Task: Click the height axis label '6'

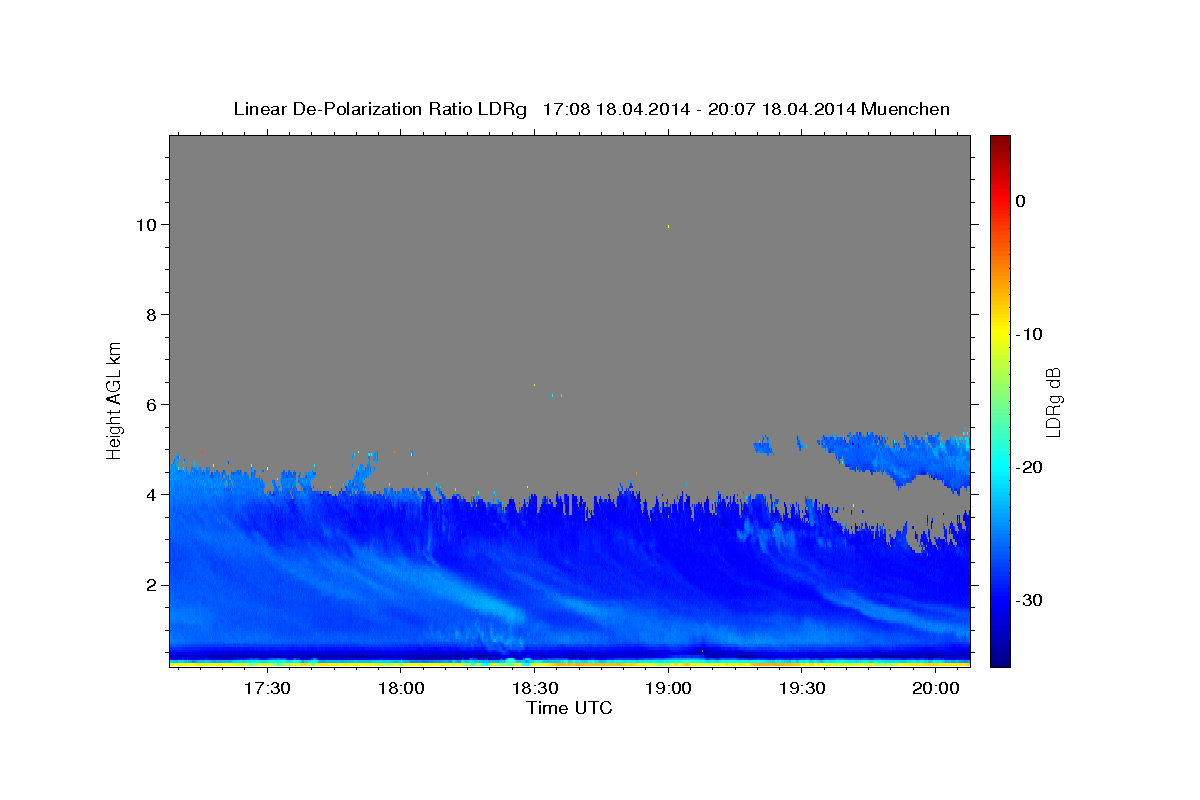Action: pos(151,405)
